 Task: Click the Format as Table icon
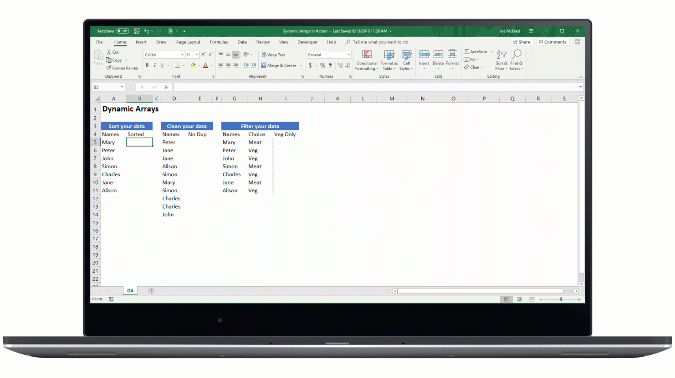[x=389, y=60]
